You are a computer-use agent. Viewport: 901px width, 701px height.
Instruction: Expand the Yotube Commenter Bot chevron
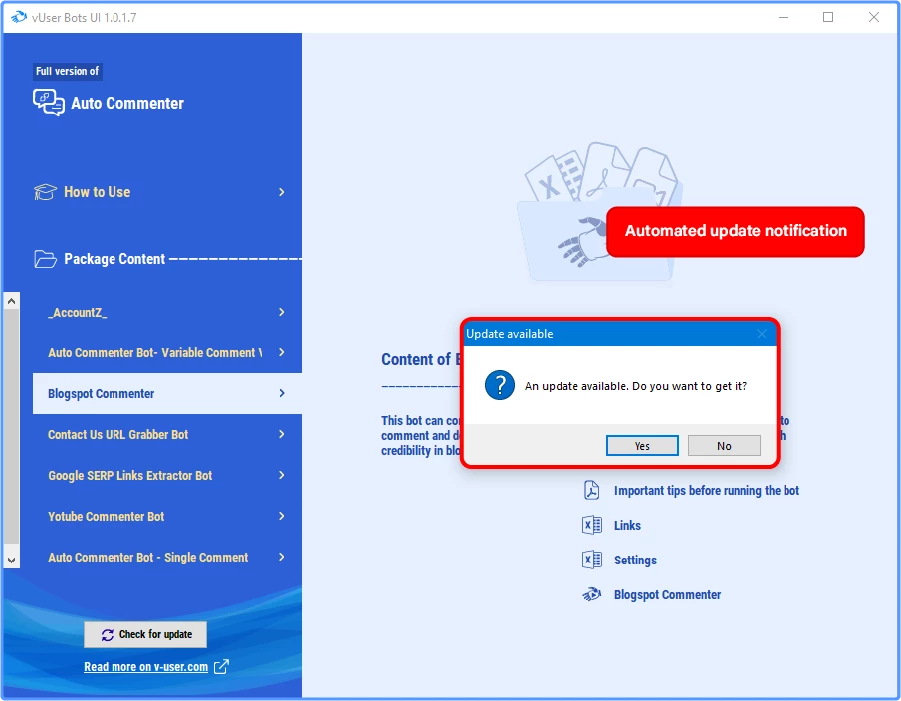click(282, 516)
